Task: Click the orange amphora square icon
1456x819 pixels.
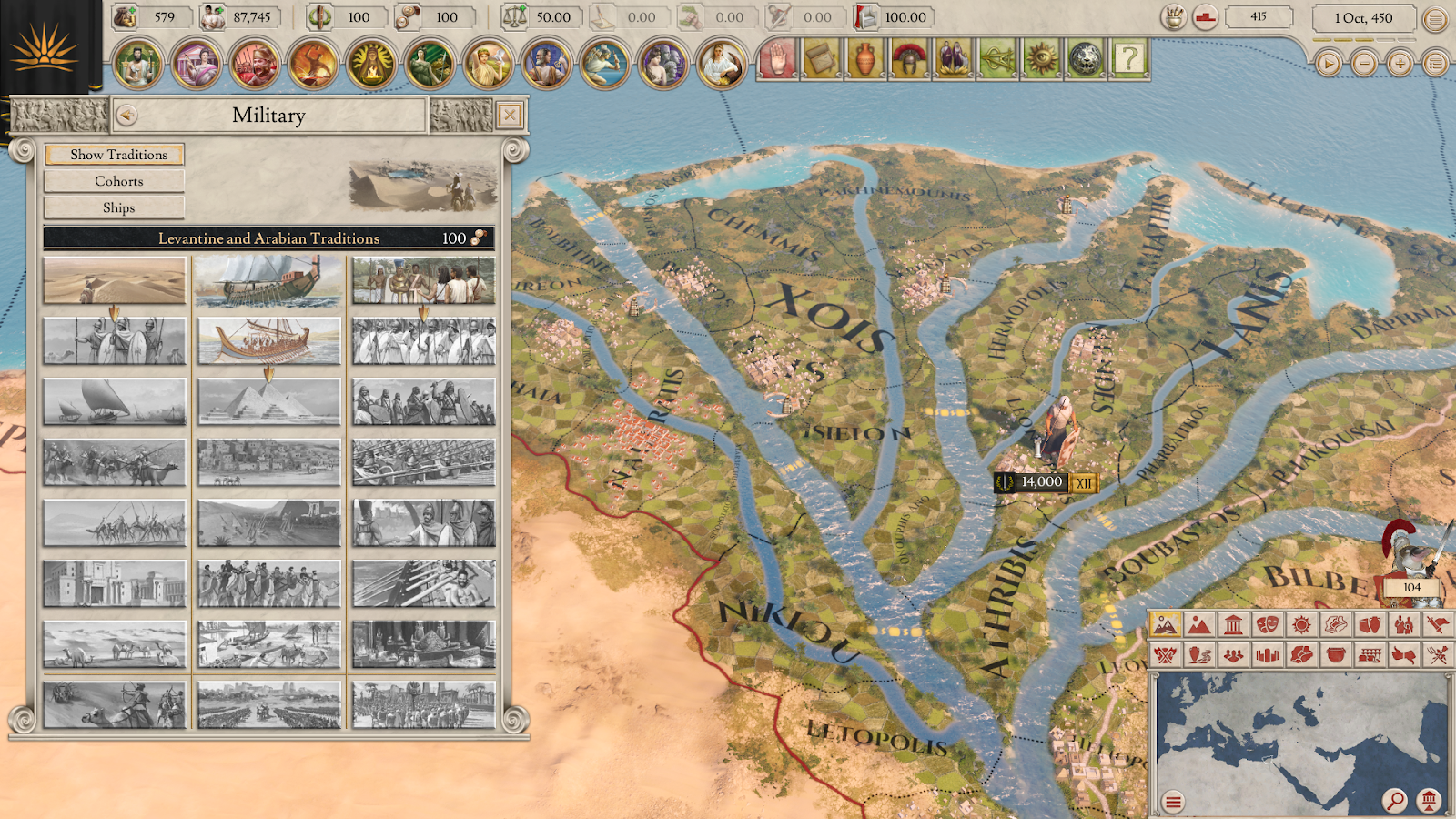Action: (x=865, y=60)
